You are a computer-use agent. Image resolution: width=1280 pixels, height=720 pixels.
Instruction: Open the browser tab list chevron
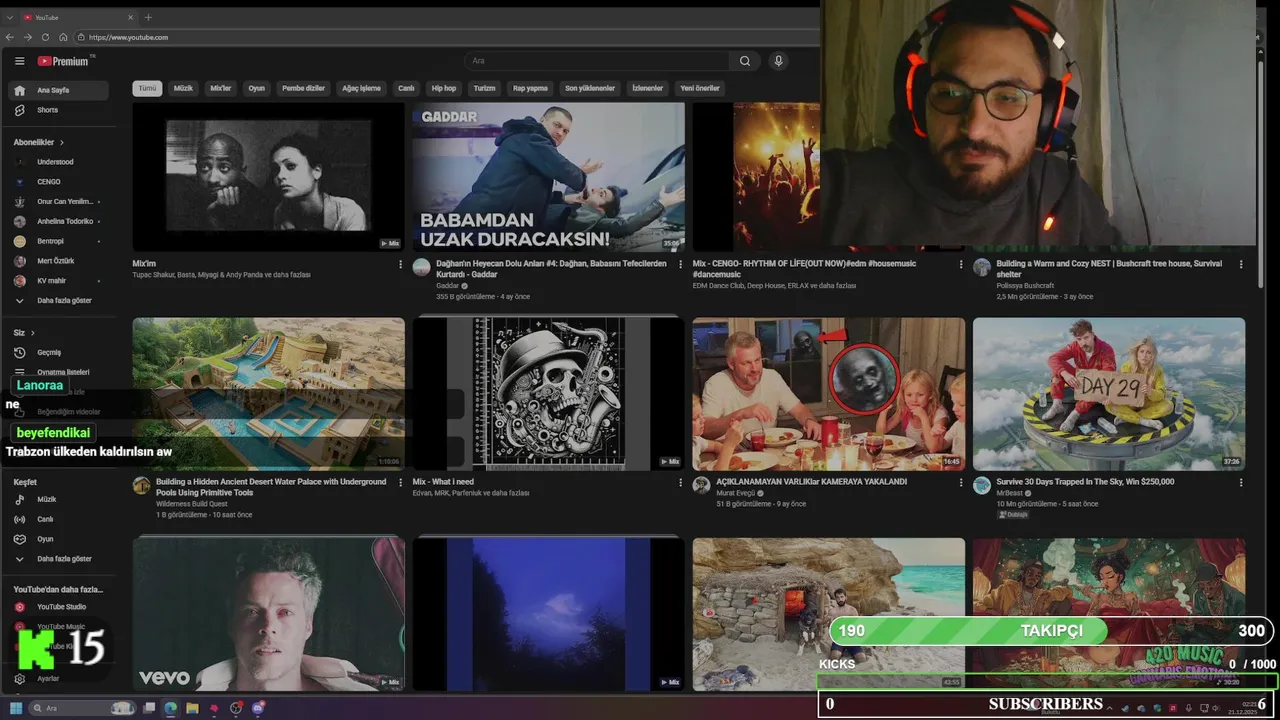(x=9, y=17)
